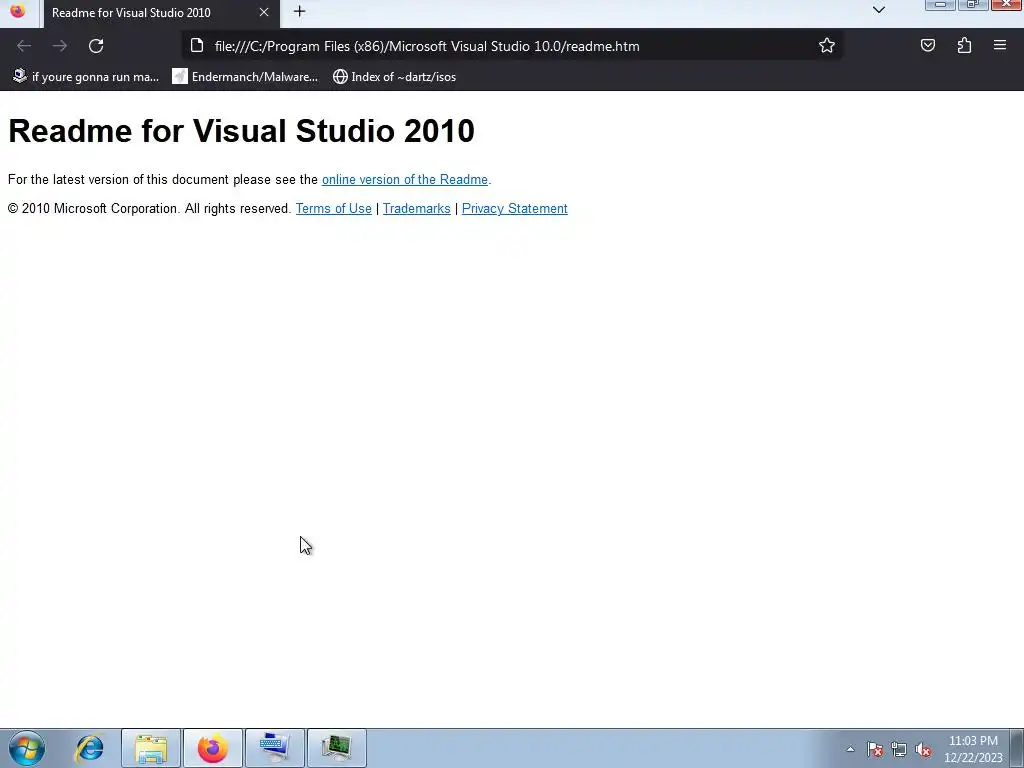Launch Internet Explorer from taskbar

(89, 748)
